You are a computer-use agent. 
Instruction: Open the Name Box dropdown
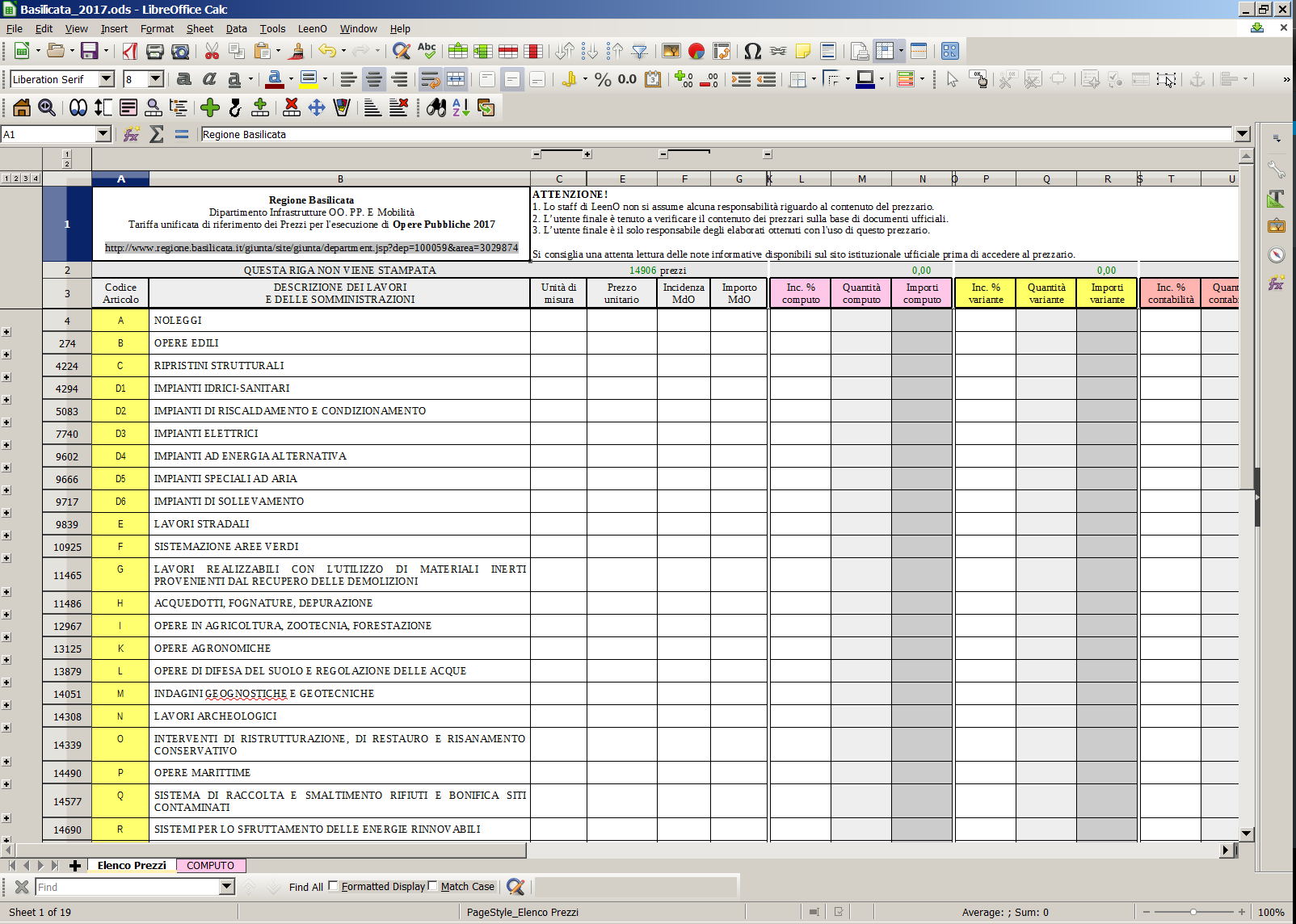[103, 134]
